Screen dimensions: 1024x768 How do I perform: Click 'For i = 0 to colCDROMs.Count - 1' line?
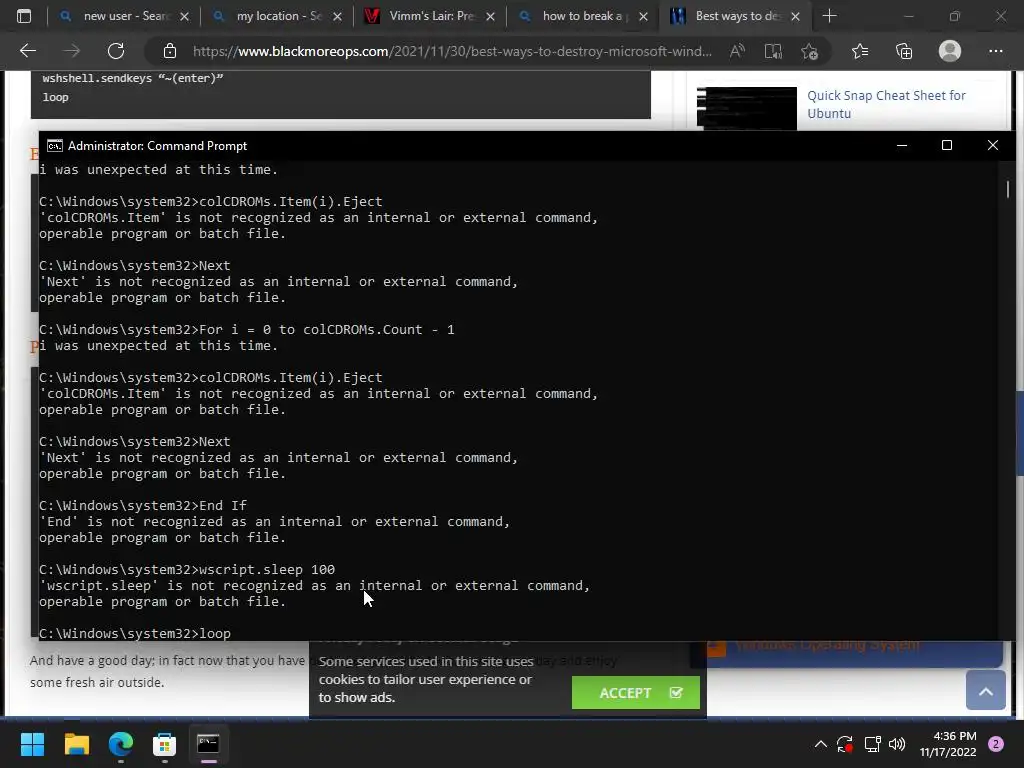click(x=327, y=329)
